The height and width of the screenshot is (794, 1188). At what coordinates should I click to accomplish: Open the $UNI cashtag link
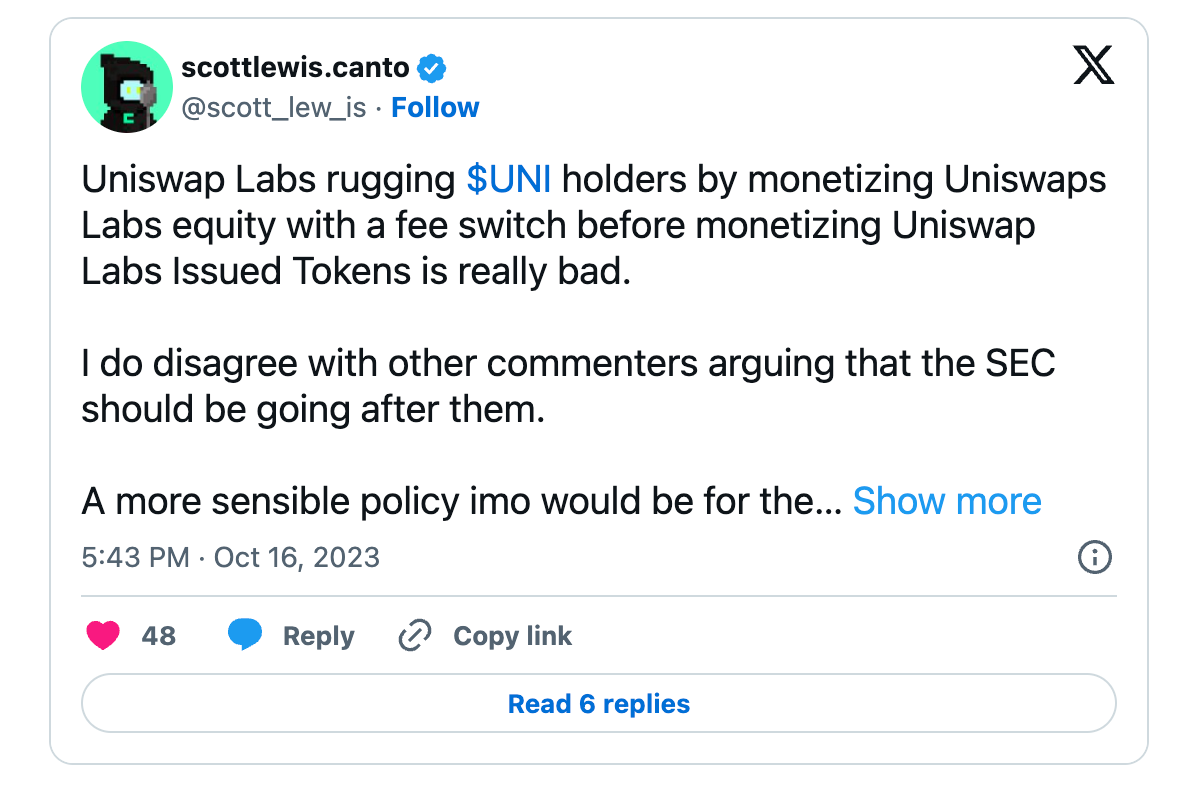pyautogui.click(x=509, y=180)
